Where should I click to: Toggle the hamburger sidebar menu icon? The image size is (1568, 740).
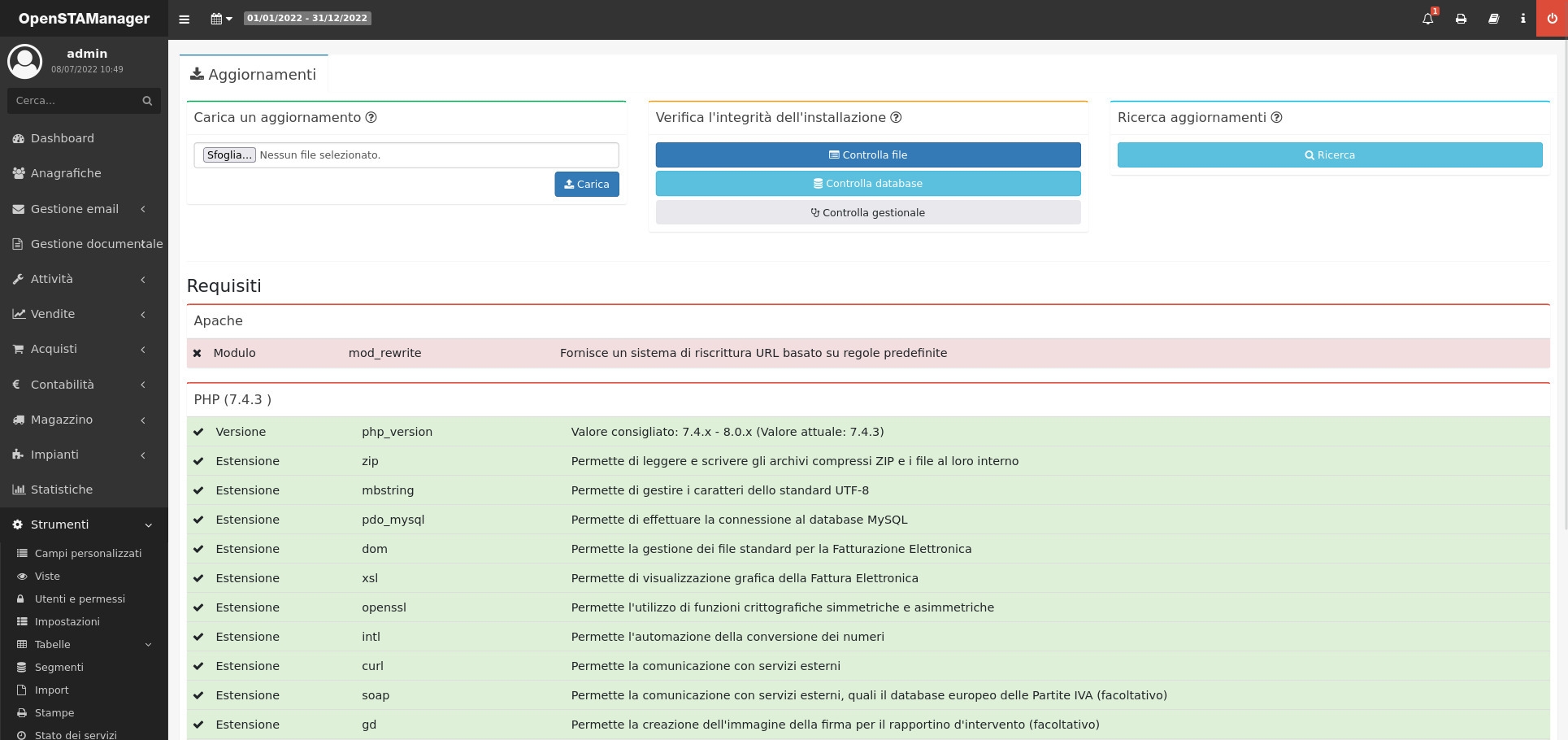pyautogui.click(x=185, y=19)
